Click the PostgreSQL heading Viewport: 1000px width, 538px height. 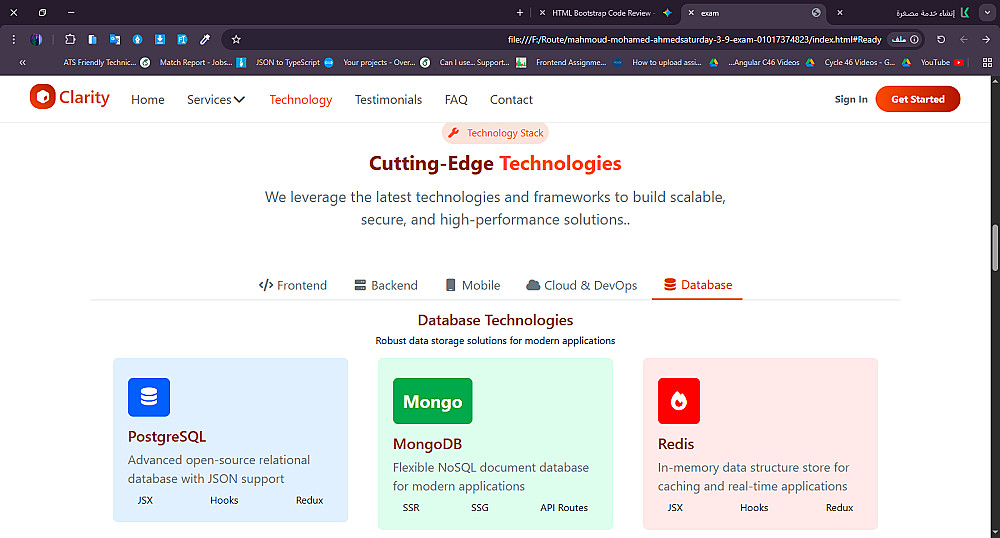[x=166, y=437]
